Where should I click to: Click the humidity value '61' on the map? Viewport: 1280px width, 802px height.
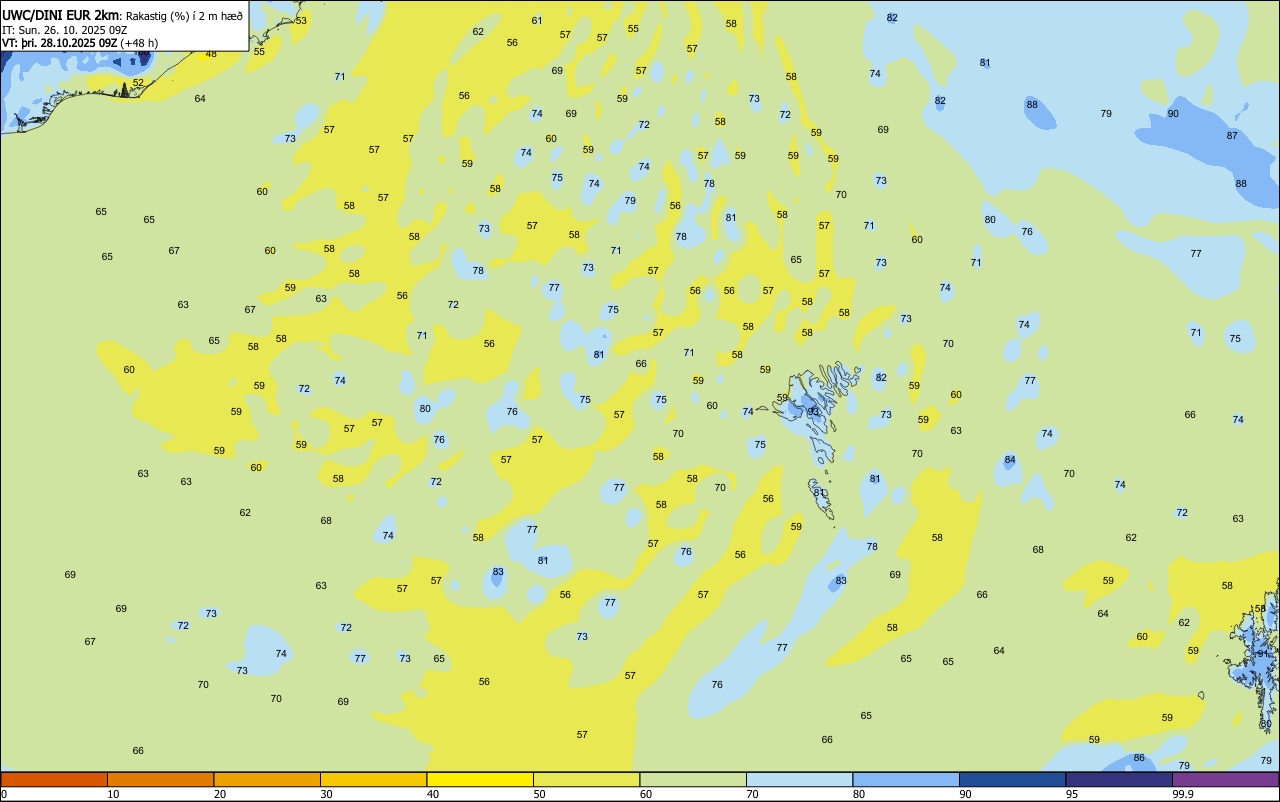[x=537, y=20]
